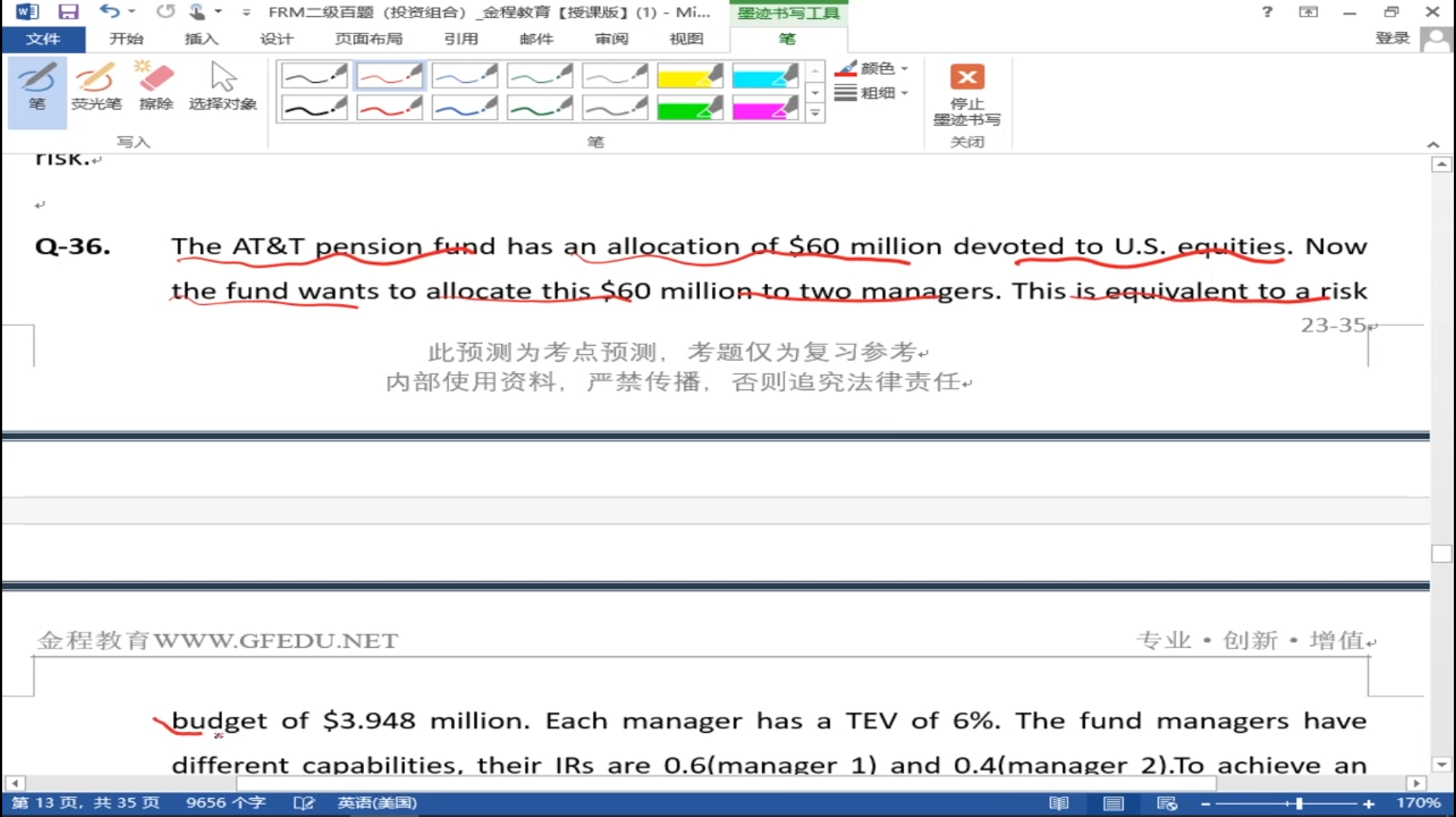Open the pen Color (颜色) dropdown
Image resolution: width=1456 pixels, height=817 pixels.
tap(872, 68)
